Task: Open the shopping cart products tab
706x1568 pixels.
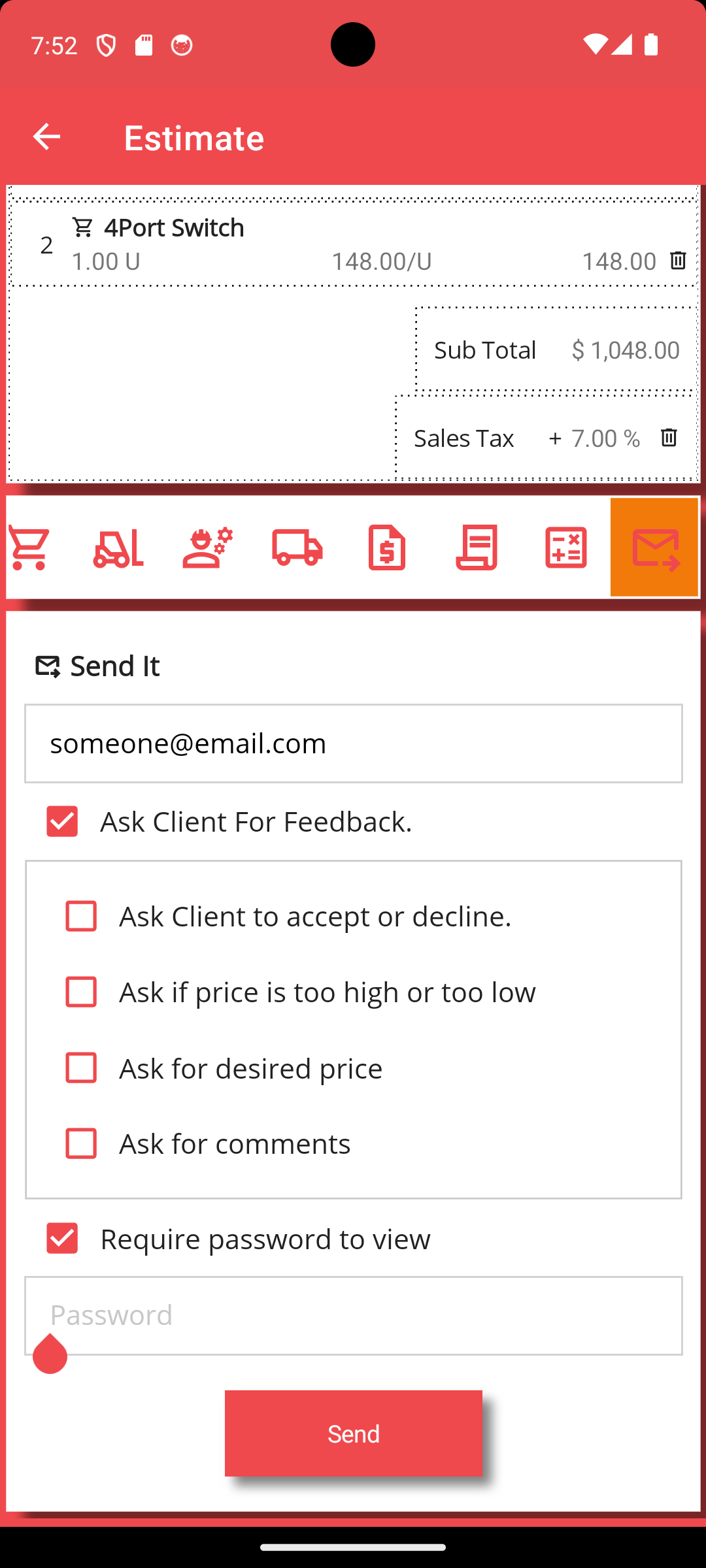Action: (29, 547)
